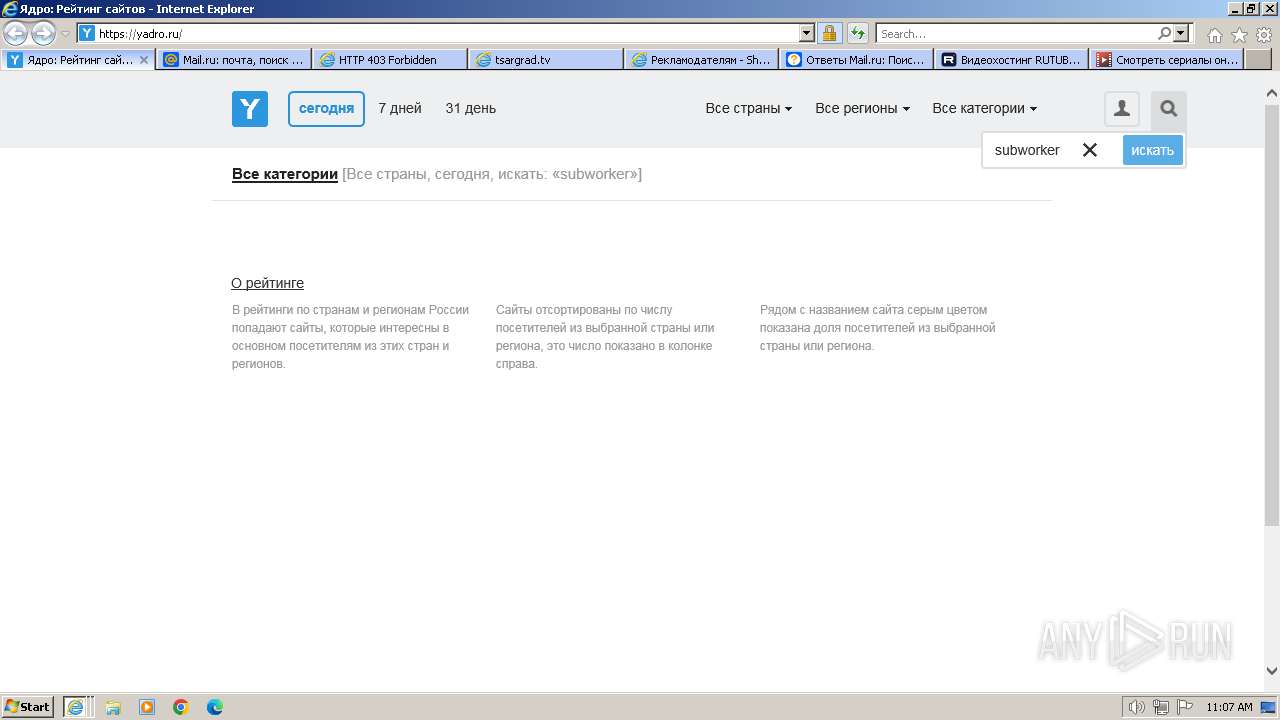Open the IE Tools gear icon
Image resolution: width=1280 pixels, height=720 pixels.
pos(1264,34)
